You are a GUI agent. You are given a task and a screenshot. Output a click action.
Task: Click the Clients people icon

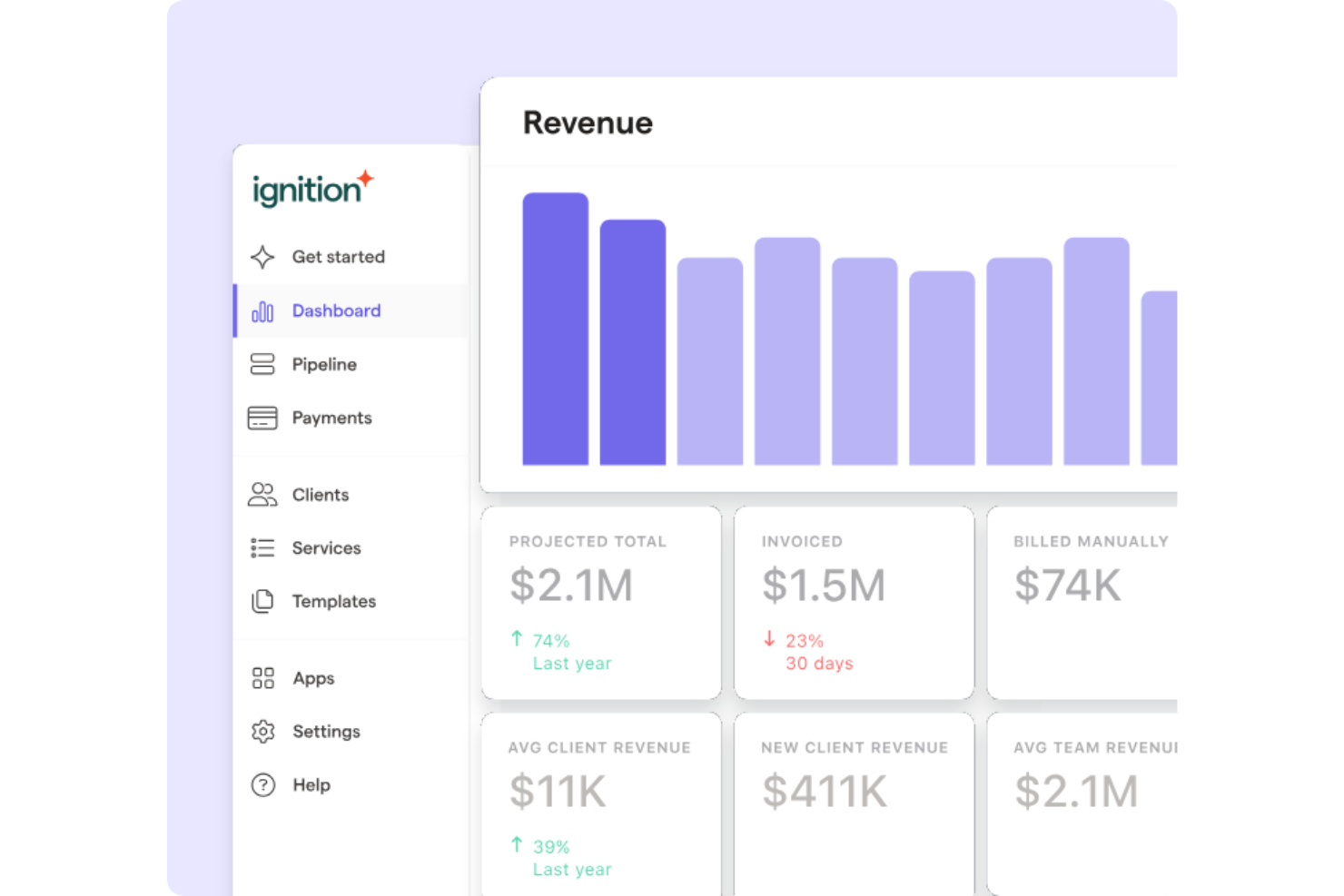click(262, 494)
